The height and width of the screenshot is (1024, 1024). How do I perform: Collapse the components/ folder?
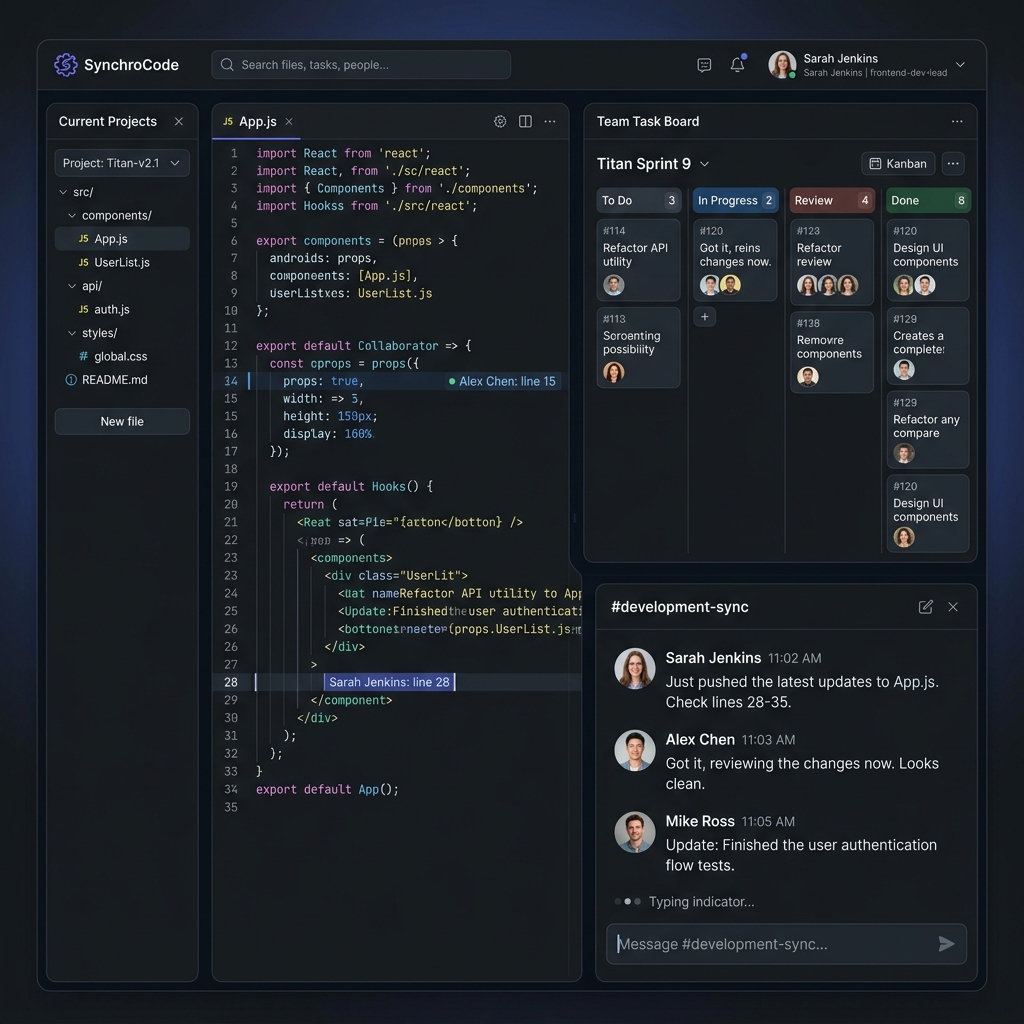pyautogui.click(x=72, y=216)
